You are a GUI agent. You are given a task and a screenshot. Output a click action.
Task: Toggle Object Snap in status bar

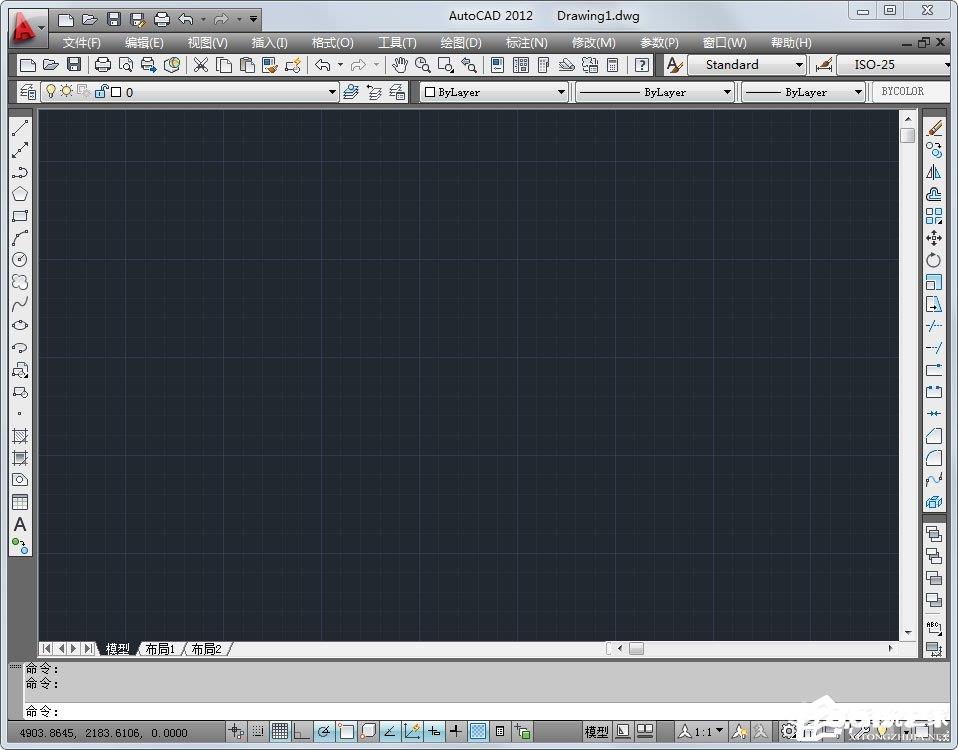click(x=346, y=731)
